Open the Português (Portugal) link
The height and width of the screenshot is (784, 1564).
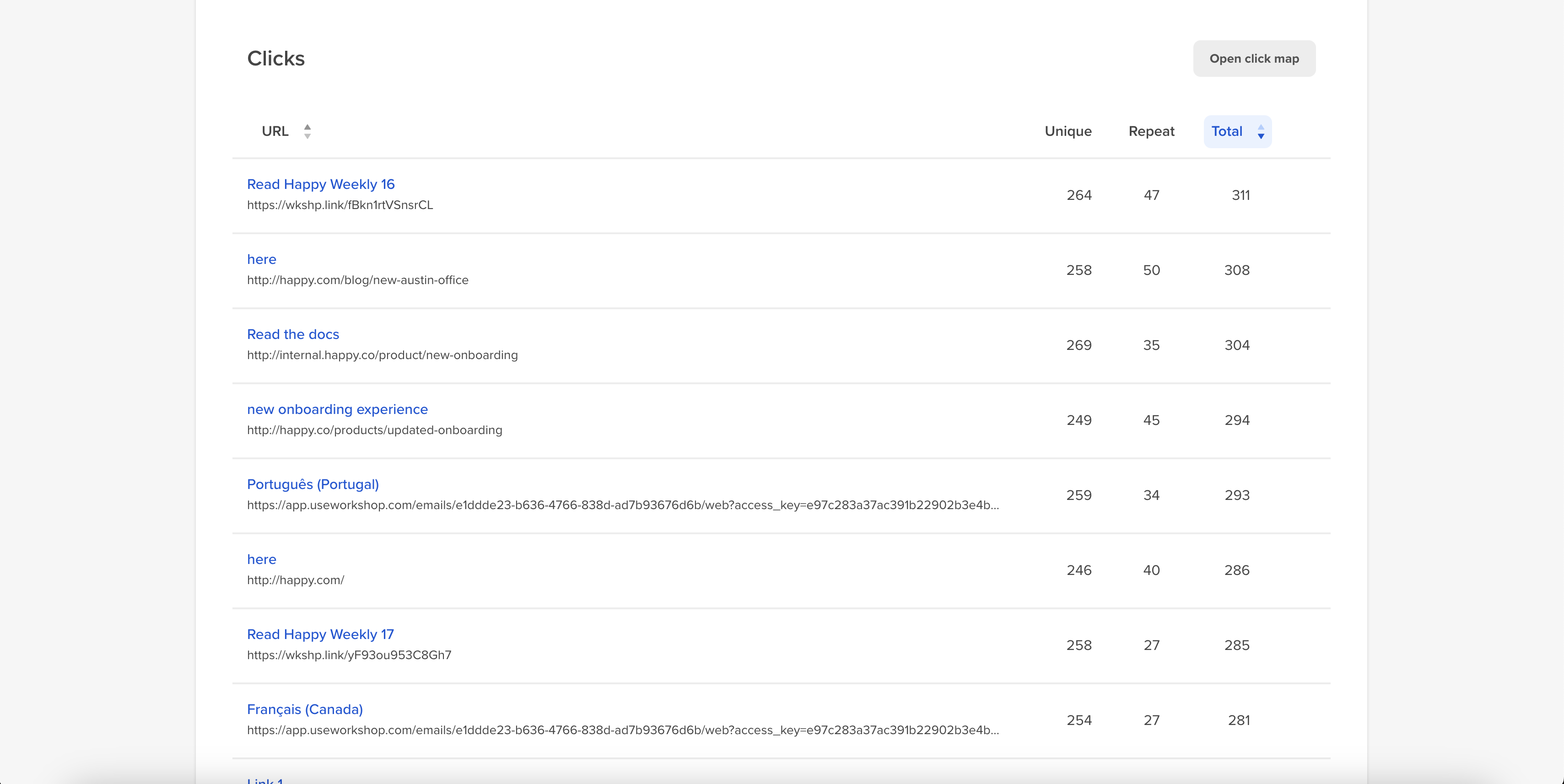pyautogui.click(x=313, y=484)
